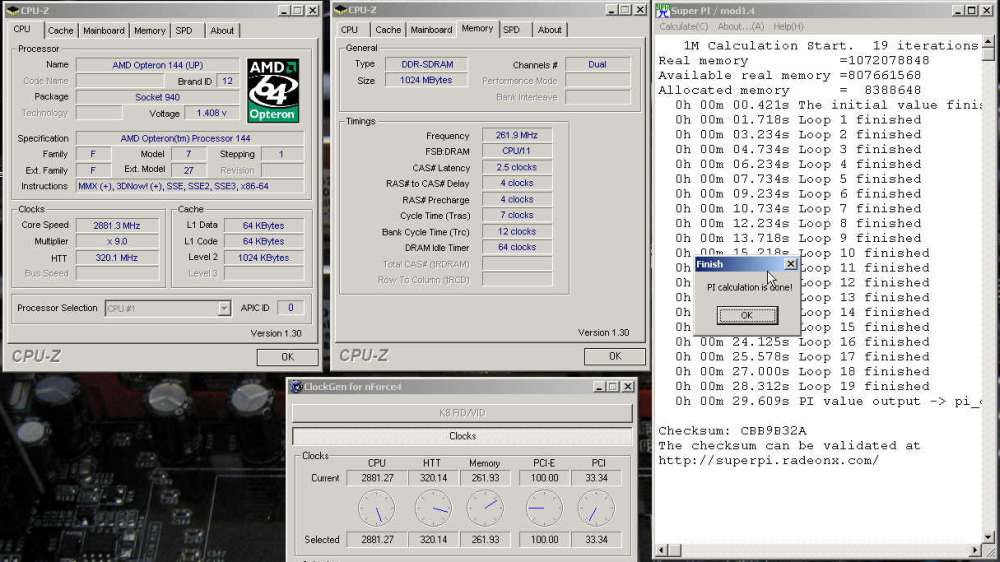Click the selected PCI-E value 100.00 field
Viewport: 1000px width, 562px height.
pos(544,540)
